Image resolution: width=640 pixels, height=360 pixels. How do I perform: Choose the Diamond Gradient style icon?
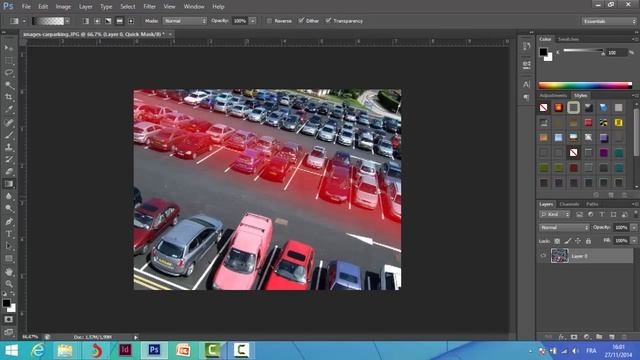click(x=131, y=21)
